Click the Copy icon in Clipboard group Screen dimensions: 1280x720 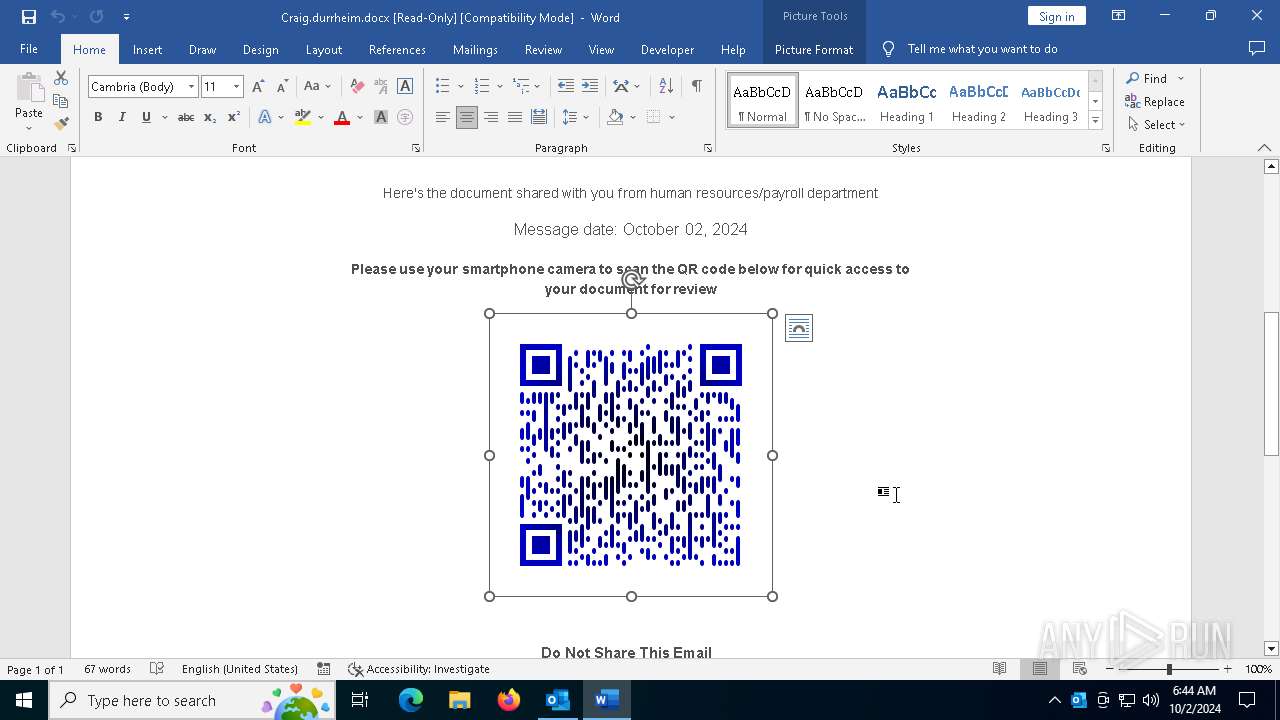pyautogui.click(x=61, y=101)
